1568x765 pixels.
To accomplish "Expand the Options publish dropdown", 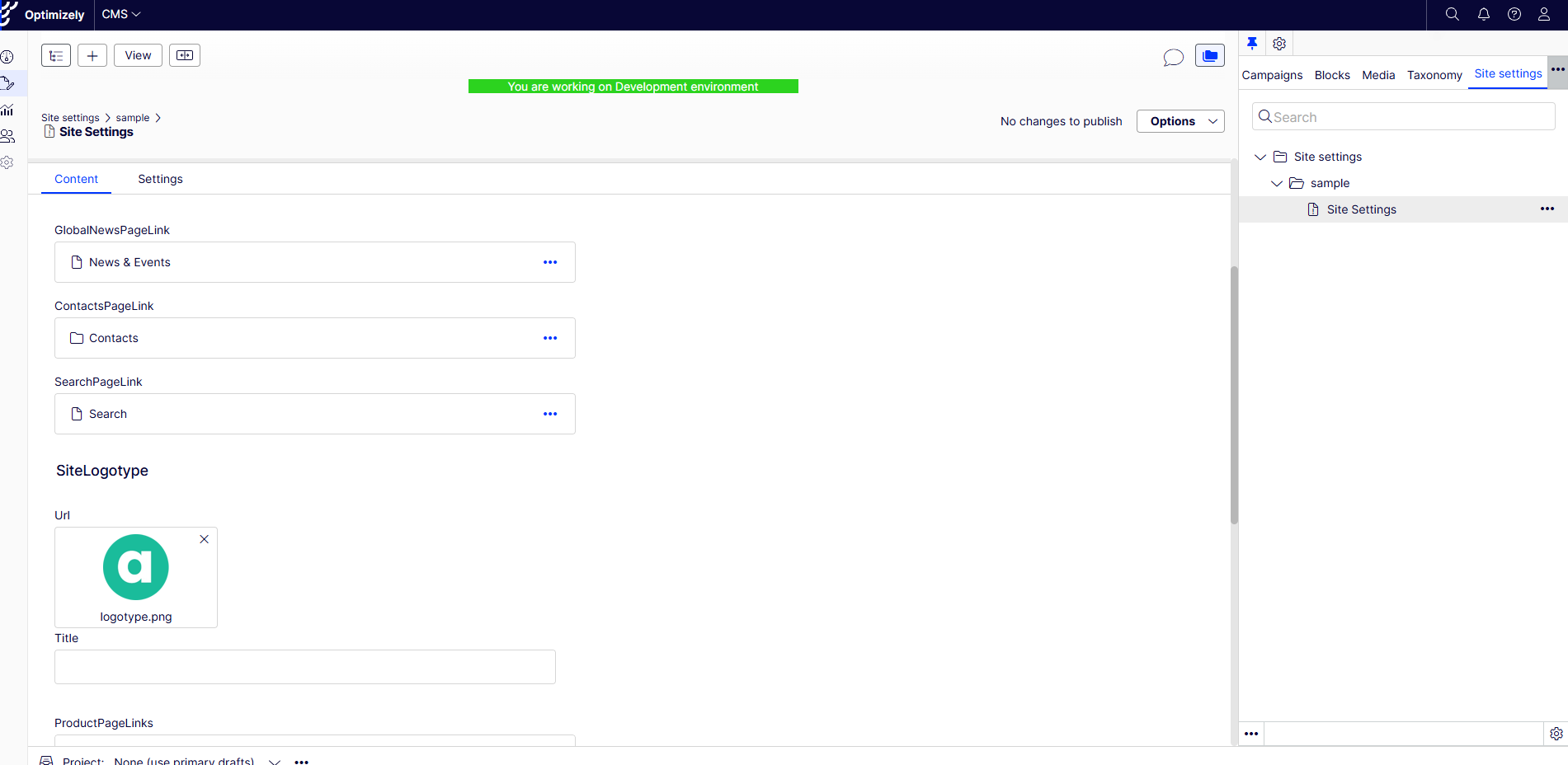I will (1180, 121).
